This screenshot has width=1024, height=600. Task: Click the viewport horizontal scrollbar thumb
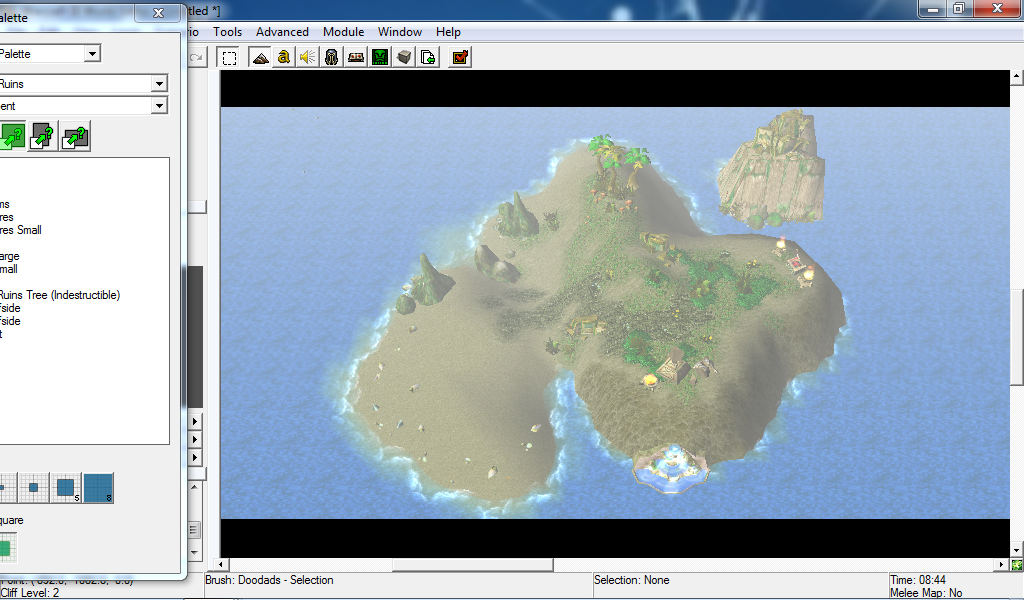[x=473, y=565]
